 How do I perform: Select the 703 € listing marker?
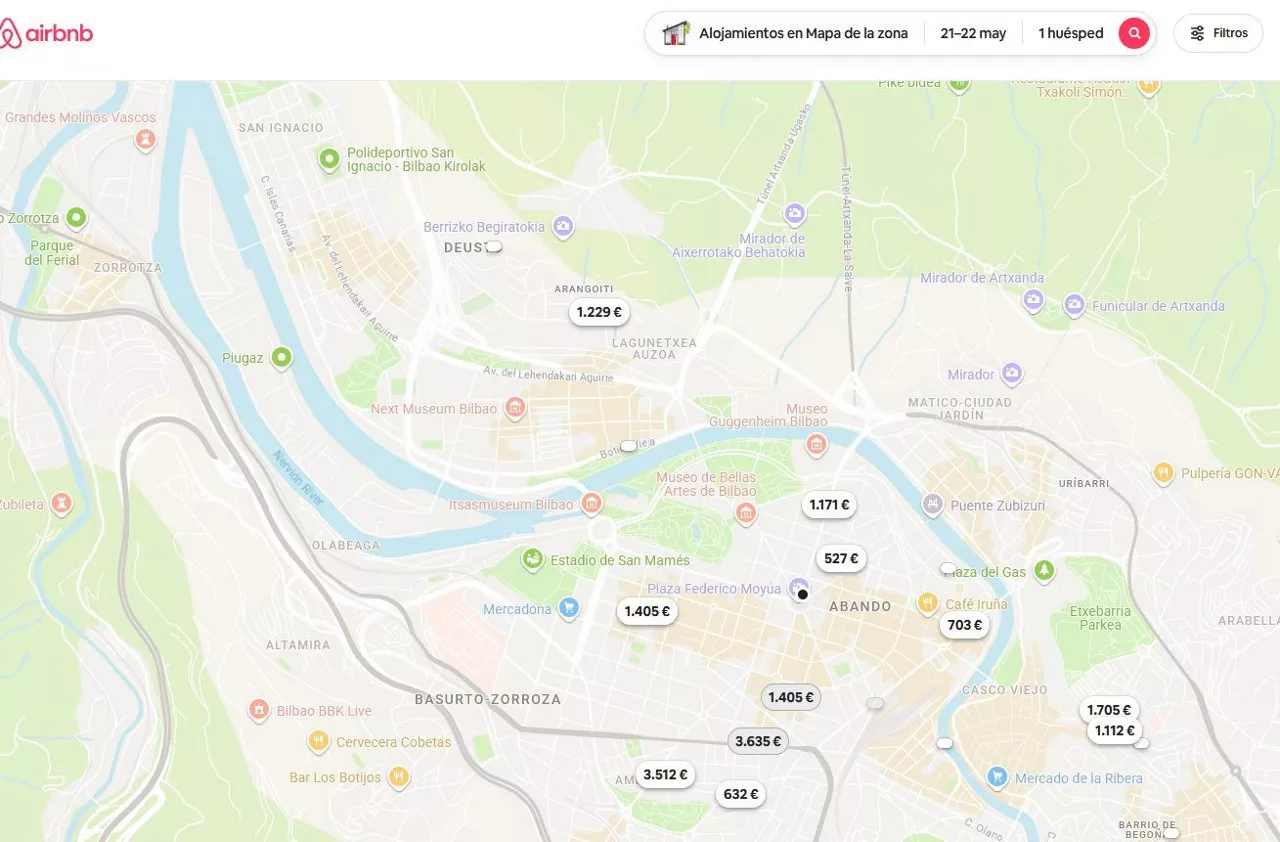point(965,625)
